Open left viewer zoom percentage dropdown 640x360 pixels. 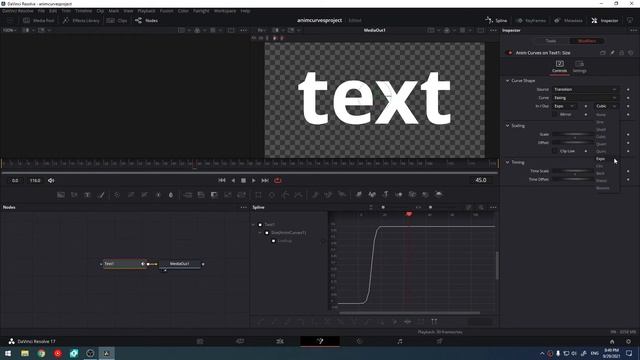[9, 30]
